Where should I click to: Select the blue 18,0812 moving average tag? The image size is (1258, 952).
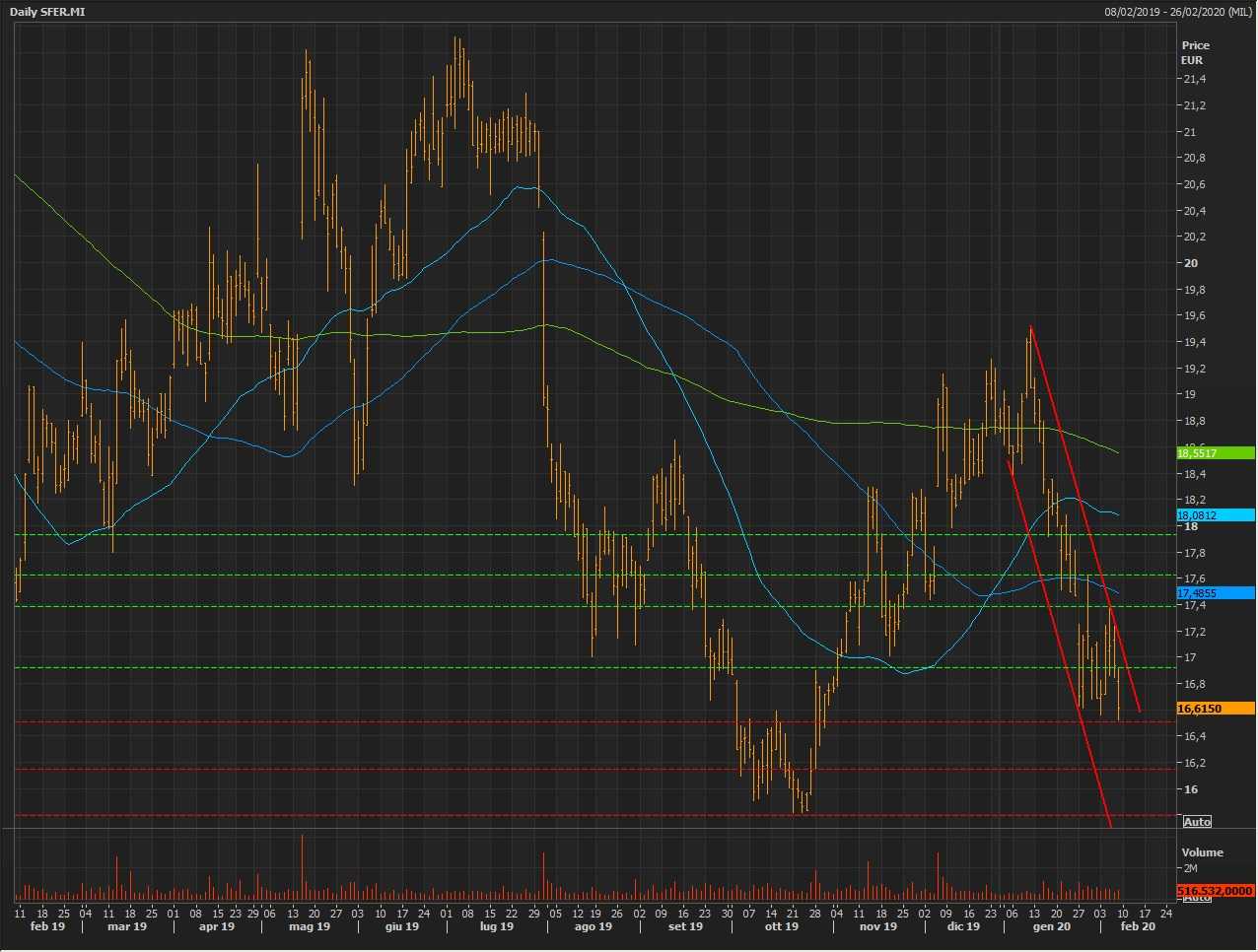(x=1215, y=515)
